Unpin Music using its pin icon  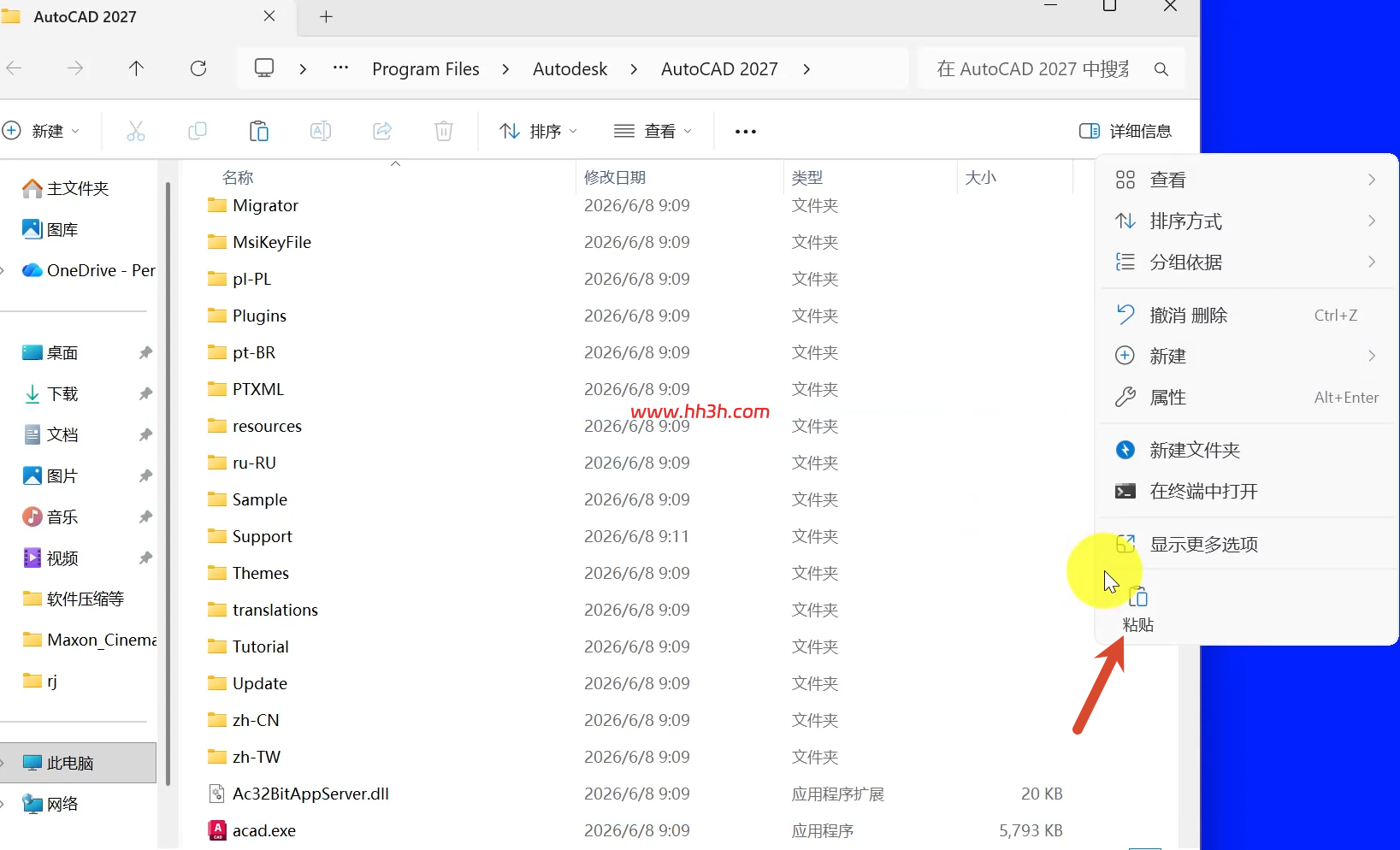tap(145, 516)
